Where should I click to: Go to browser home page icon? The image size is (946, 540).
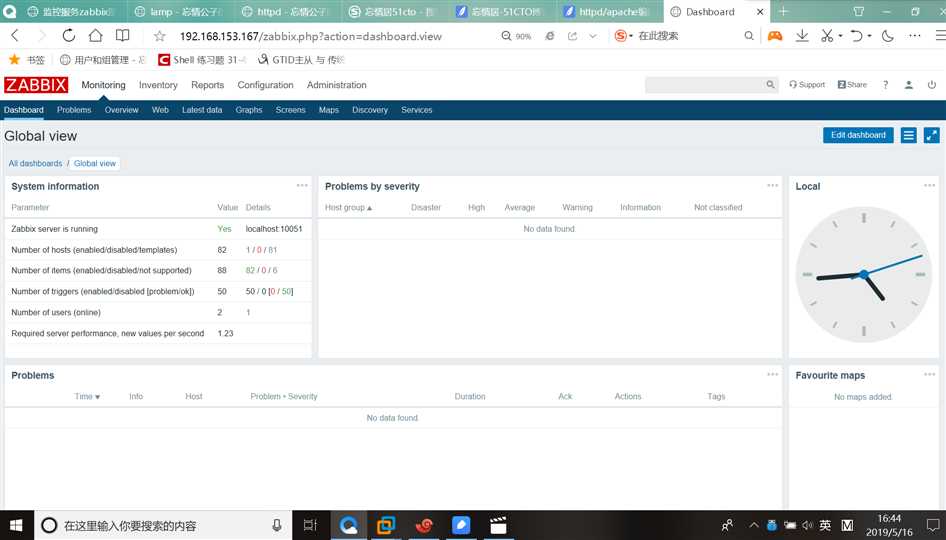click(95, 36)
